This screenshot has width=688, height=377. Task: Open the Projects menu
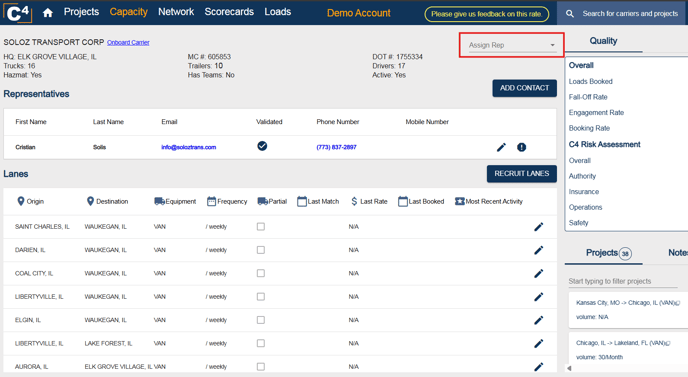[81, 12]
